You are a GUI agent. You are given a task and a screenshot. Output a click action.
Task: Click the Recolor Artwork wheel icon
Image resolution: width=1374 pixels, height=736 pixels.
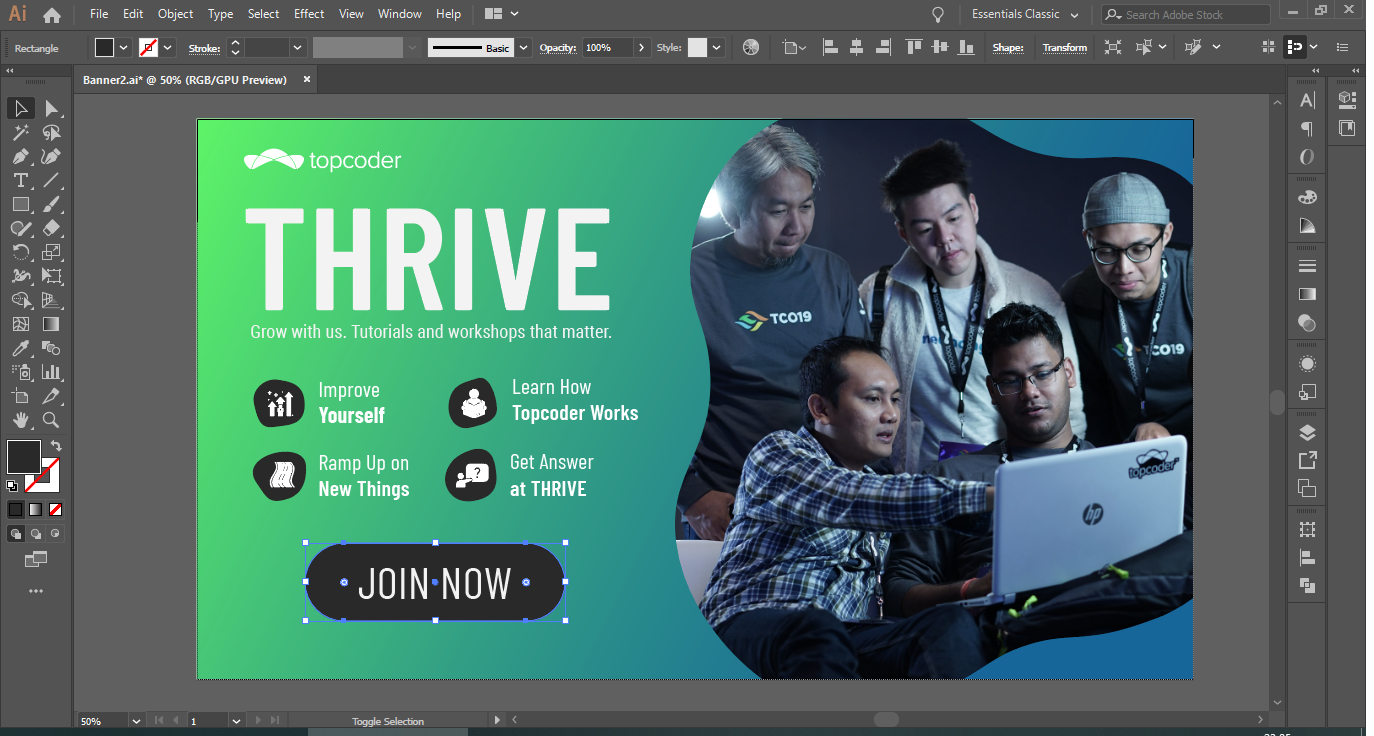(x=751, y=47)
